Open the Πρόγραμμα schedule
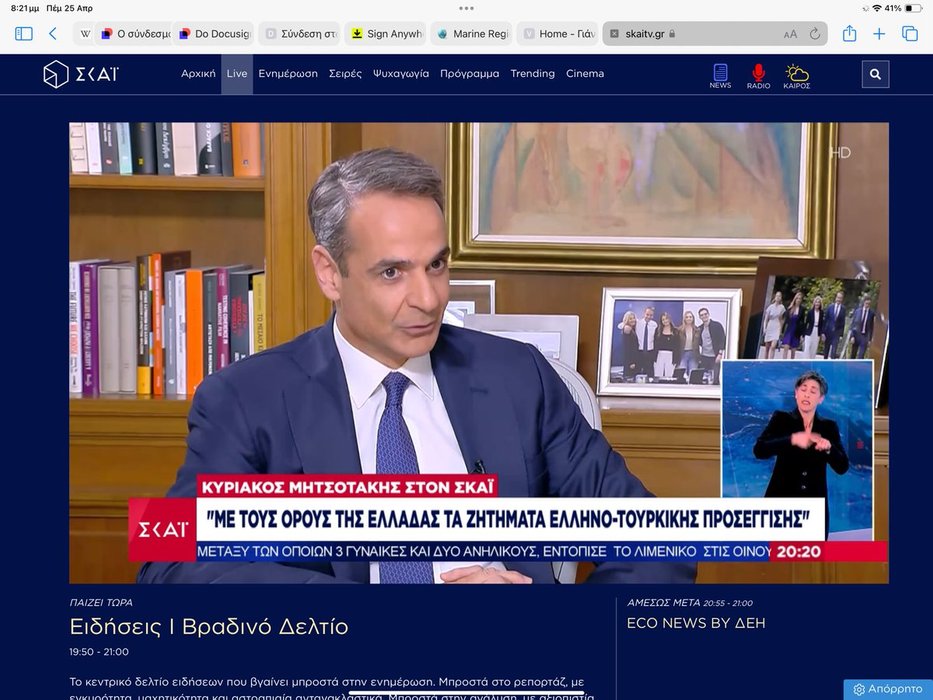Image resolution: width=933 pixels, height=700 pixels. coord(469,74)
